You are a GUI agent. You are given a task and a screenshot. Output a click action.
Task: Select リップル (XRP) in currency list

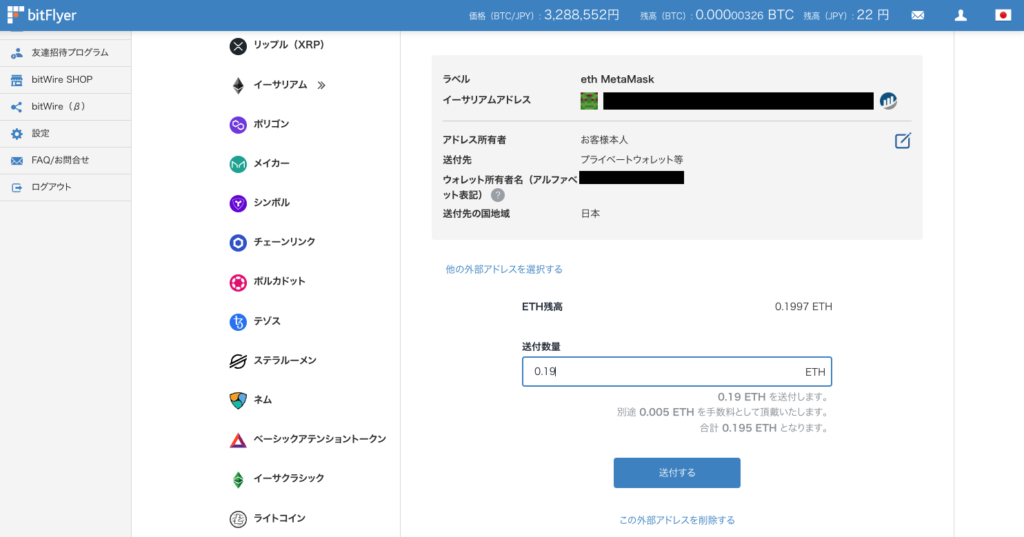[x=289, y=45]
